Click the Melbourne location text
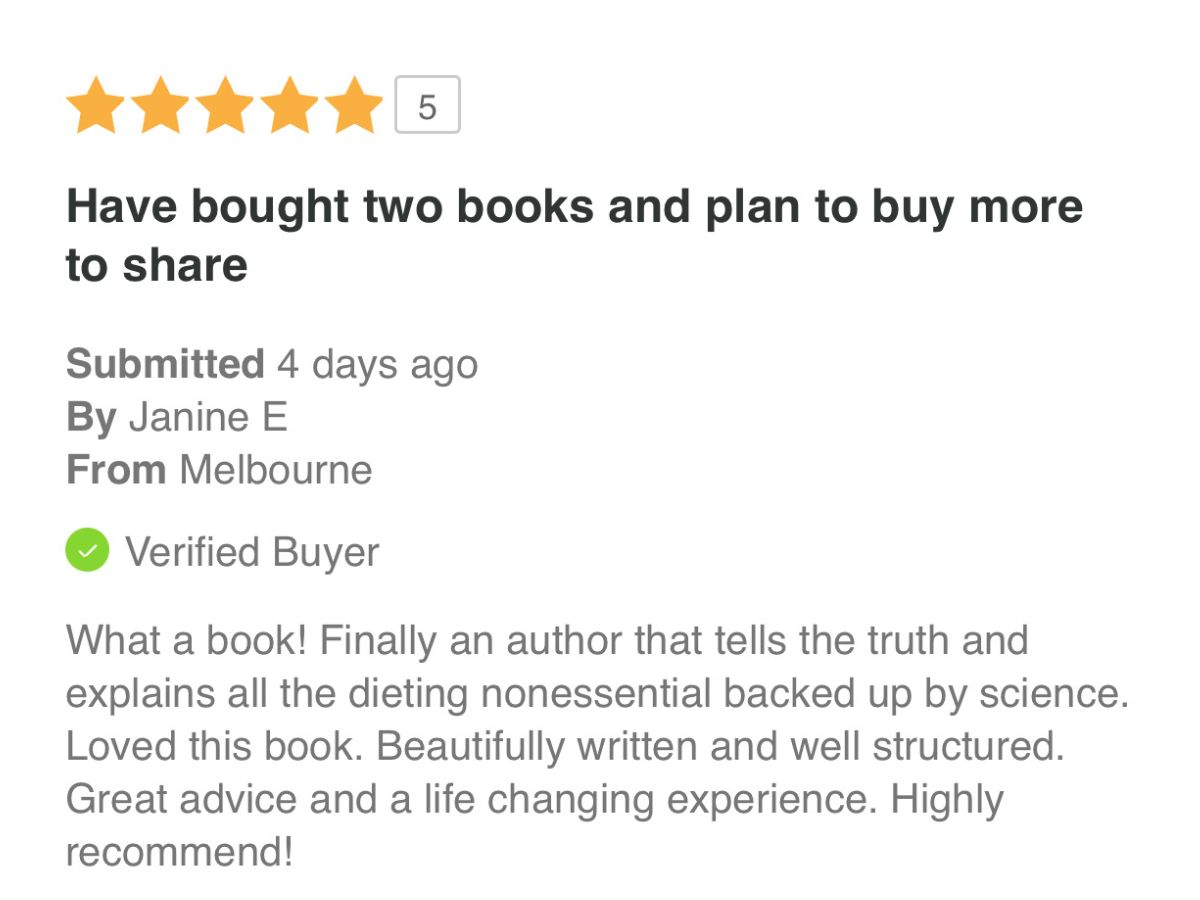 coord(276,470)
